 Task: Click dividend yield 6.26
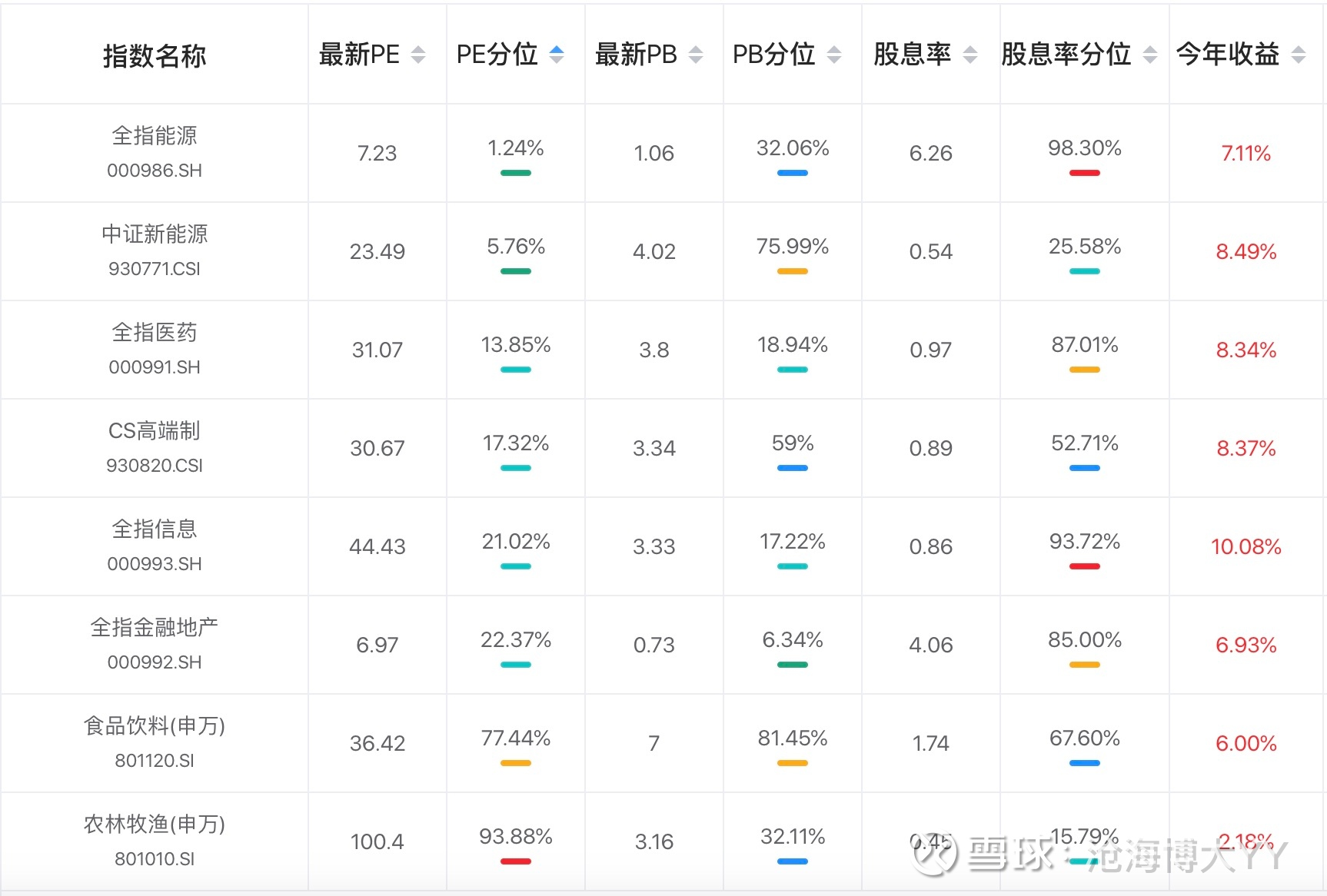(x=931, y=154)
